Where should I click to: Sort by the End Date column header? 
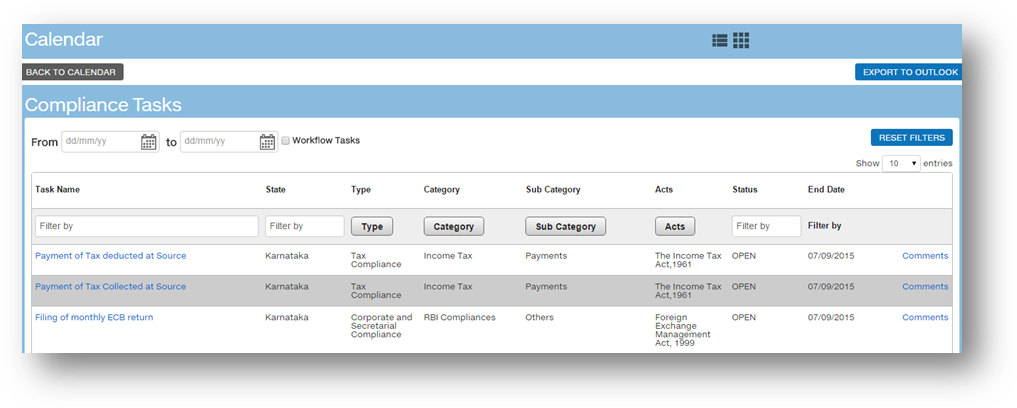[x=826, y=189]
